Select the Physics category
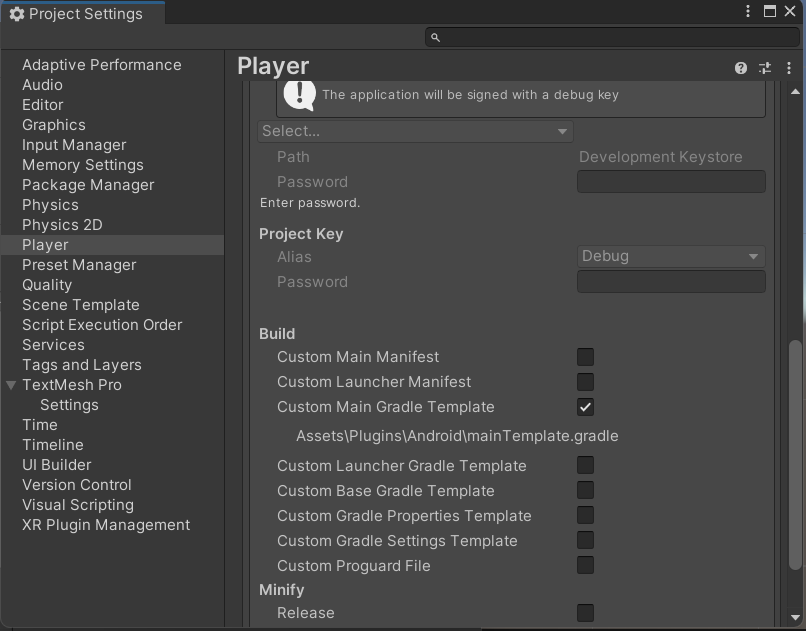This screenshot has width=806, height=631. [x=50, y=205]
